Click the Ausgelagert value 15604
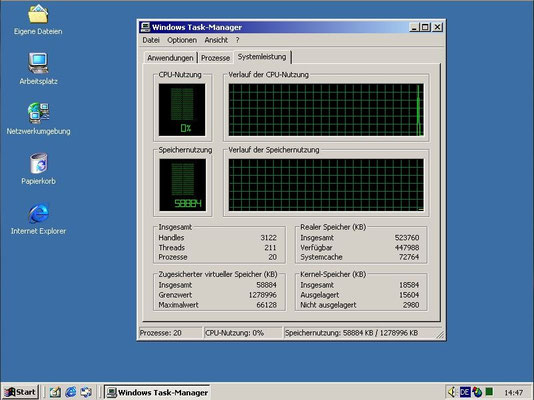The width and height of the screenshot is (534, 400). click(x=409, y=295)
